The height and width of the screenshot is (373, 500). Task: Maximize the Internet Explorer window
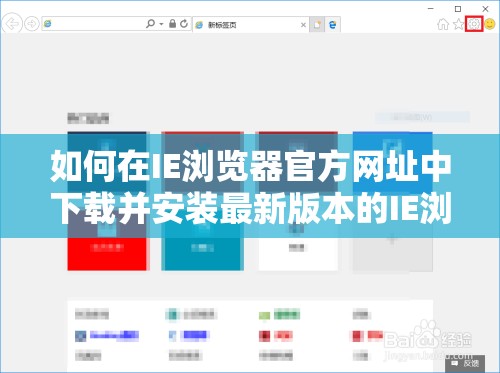pos(458,9)
